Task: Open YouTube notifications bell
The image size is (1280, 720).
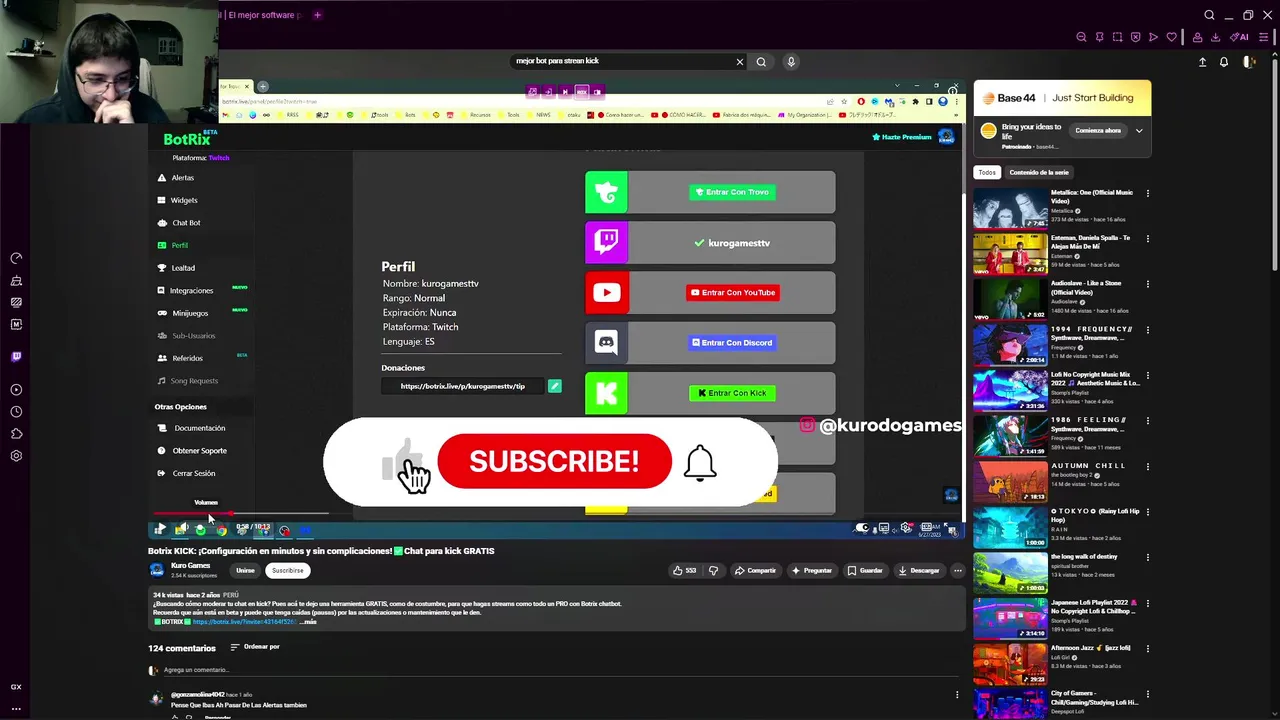Action: click(x=1223, y=62)
